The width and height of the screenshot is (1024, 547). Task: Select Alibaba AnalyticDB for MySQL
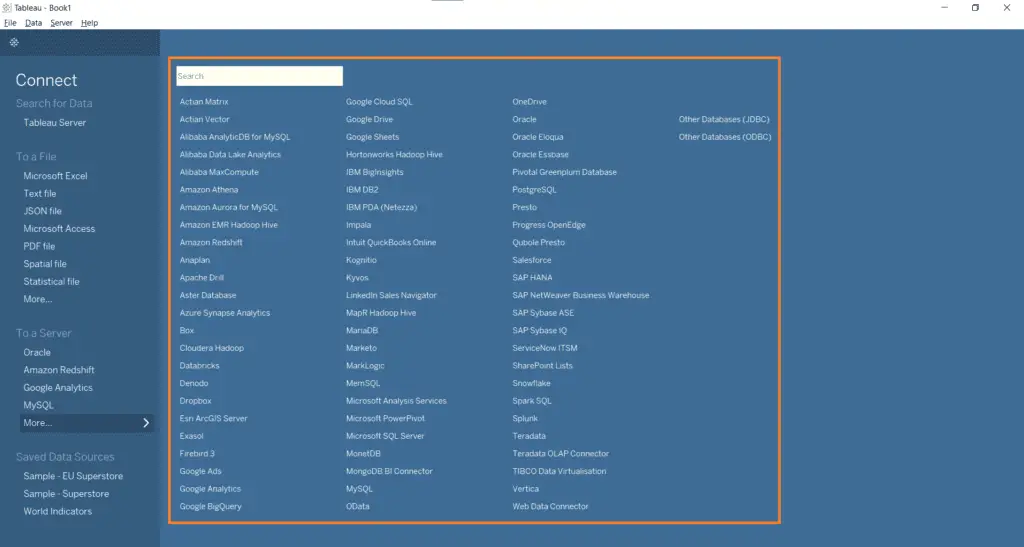(235, 137)
